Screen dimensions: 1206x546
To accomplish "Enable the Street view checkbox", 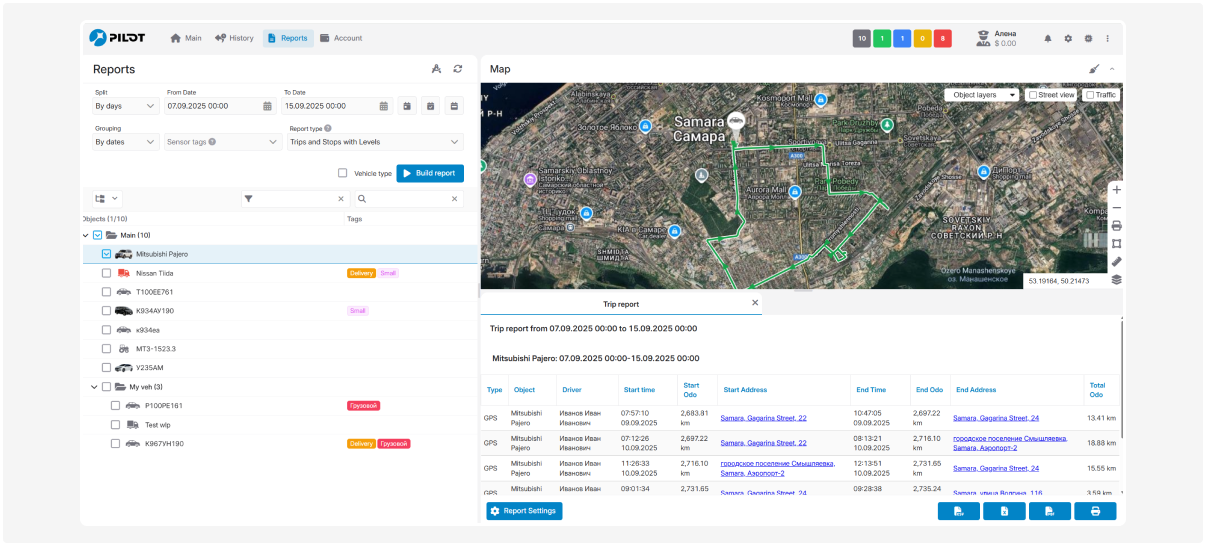I will tap(1033, 95).
